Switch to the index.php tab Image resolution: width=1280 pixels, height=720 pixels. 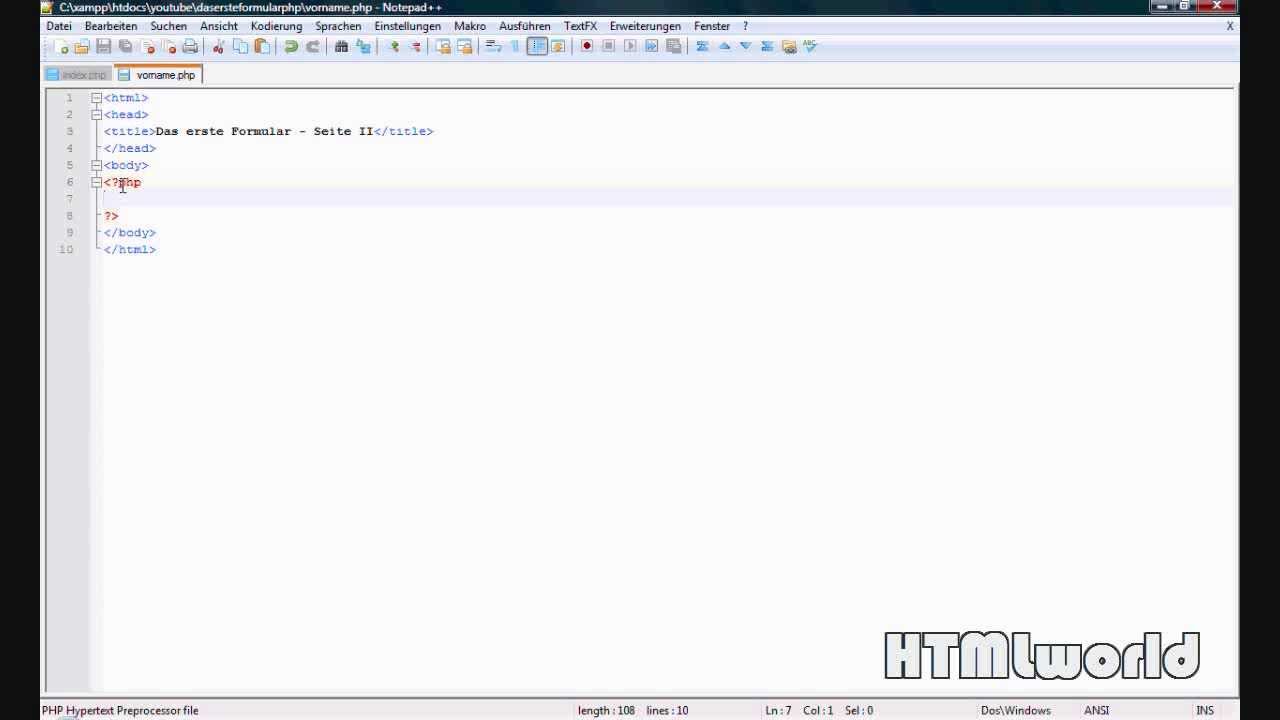(82, 75)
